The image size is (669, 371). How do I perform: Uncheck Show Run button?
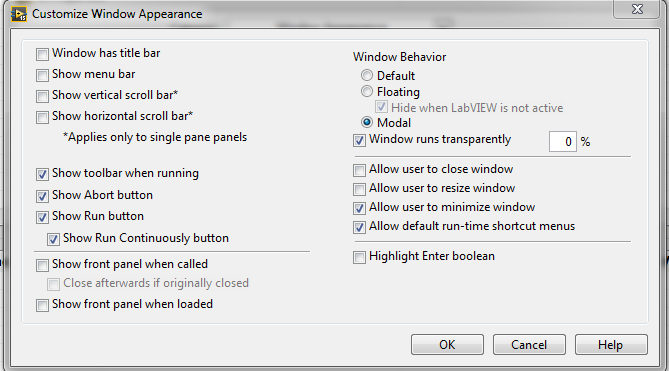[42, 217]
